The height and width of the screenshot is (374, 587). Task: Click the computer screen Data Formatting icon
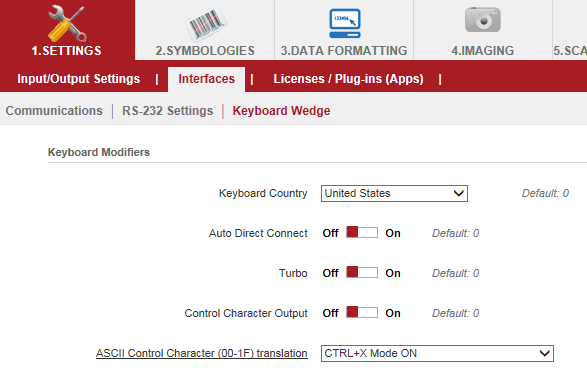pyautogui.click(x=345, y=23)
